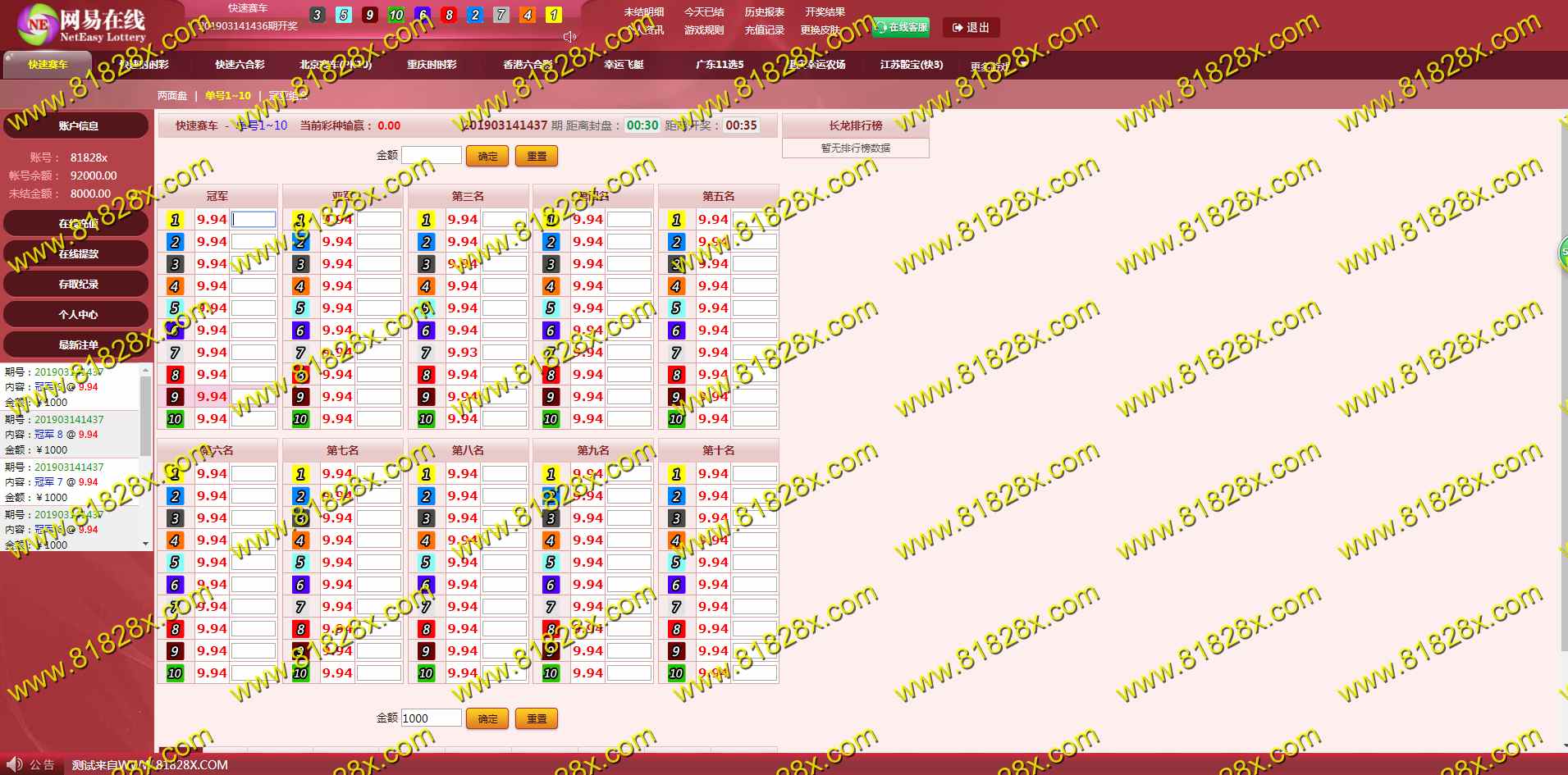
Task: Open the 广东11选5 game tab
Action: 720,65
